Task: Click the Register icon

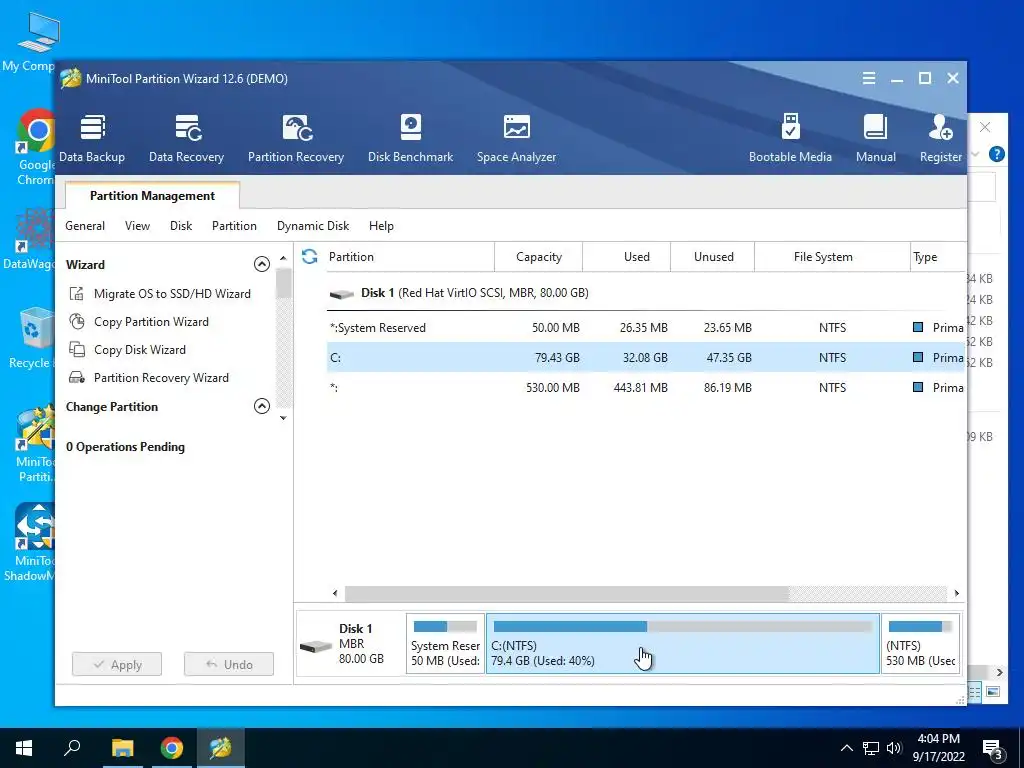Action: tap(940, 138)
